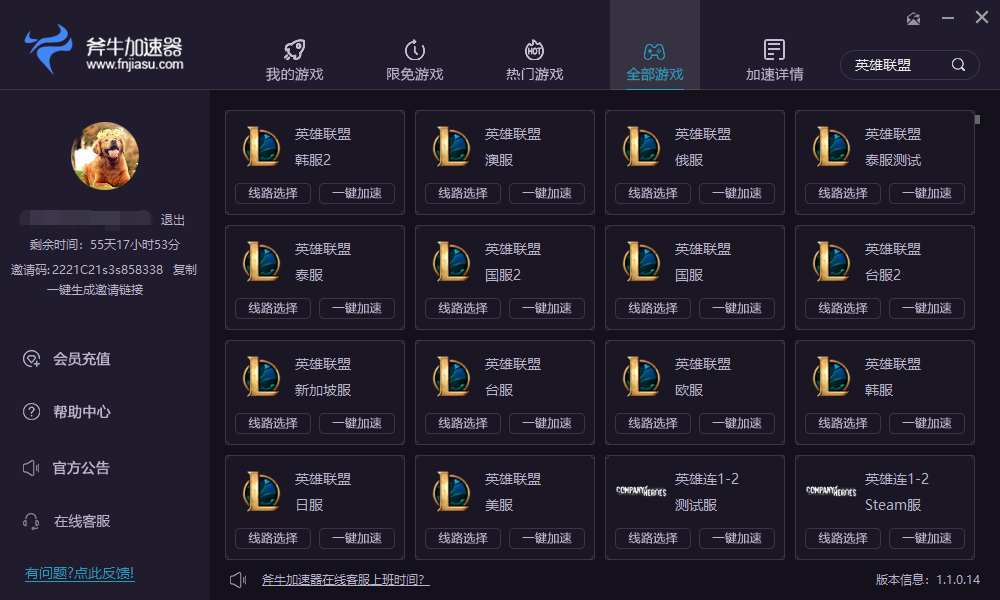
Task: Click 线路选择 for 韩服
Action: coord(843,423)
